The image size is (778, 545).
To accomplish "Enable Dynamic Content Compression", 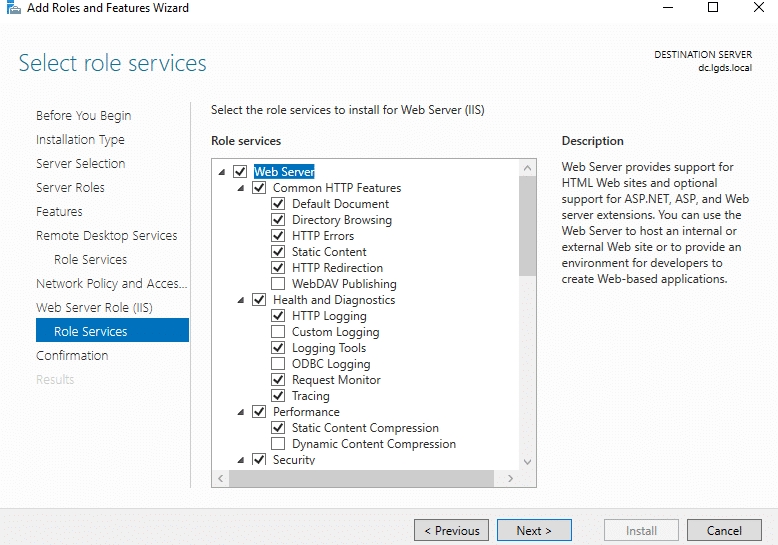I will point(278,444).
